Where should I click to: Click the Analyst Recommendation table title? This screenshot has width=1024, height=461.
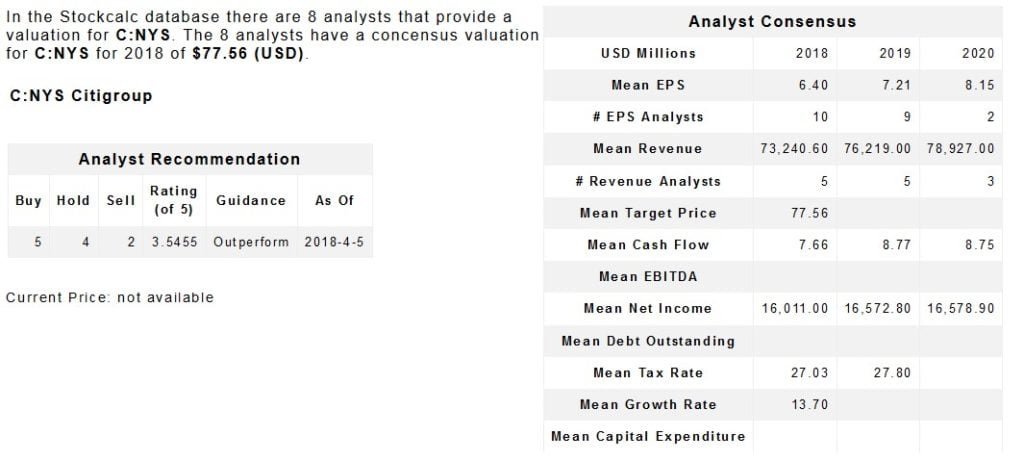189,159
